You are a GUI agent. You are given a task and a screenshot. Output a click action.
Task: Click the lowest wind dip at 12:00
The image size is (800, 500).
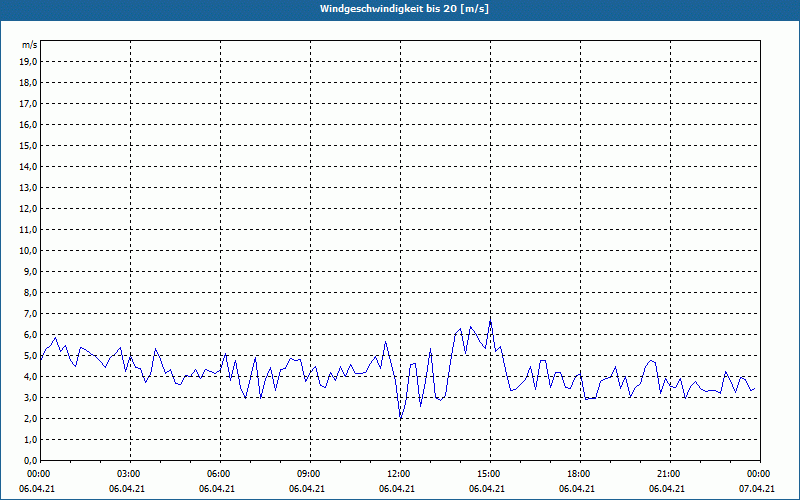pyautogui.click(x=401, y=418)
